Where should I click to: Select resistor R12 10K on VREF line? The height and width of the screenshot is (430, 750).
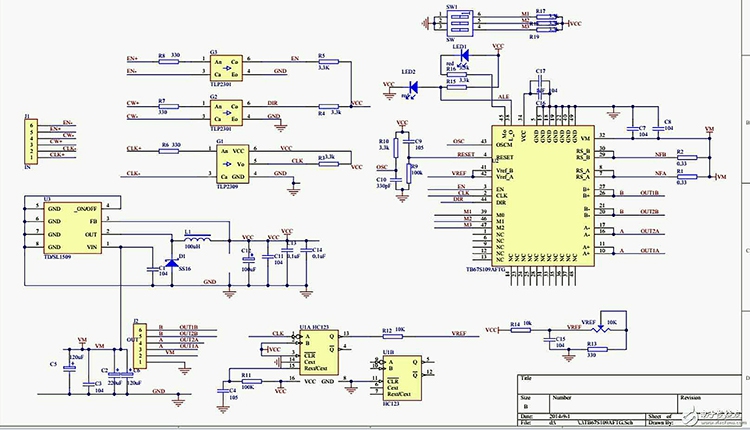(x=392, y=336)
